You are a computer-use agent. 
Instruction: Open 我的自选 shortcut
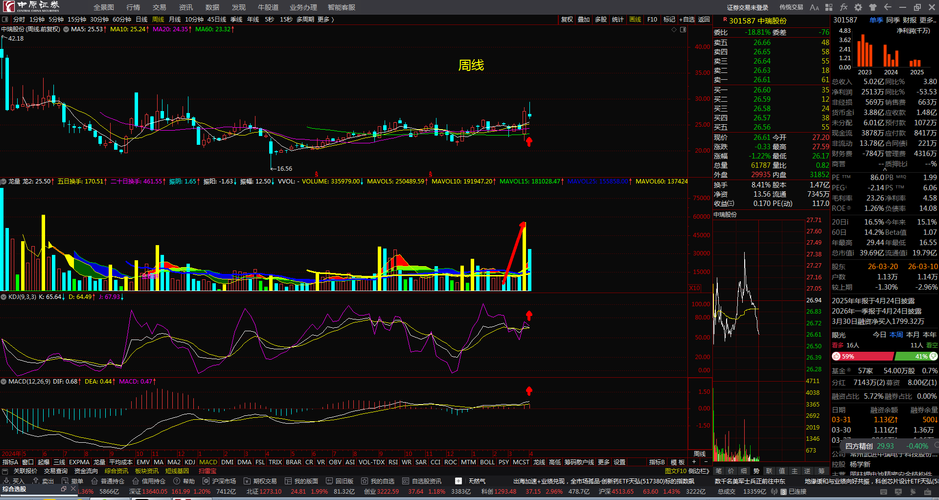tap(377, 481)
